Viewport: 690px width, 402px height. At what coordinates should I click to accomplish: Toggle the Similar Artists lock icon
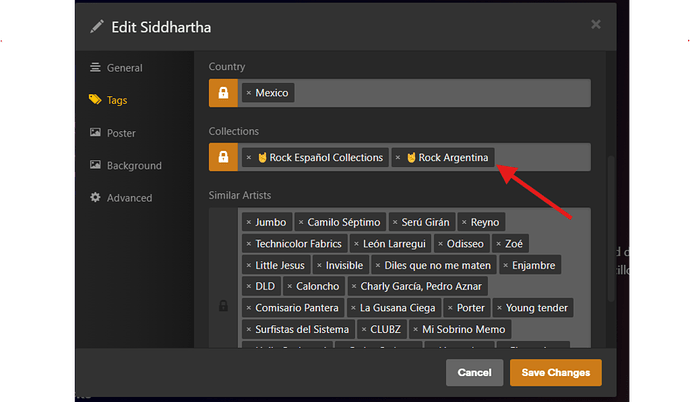(x=223, y=306)
